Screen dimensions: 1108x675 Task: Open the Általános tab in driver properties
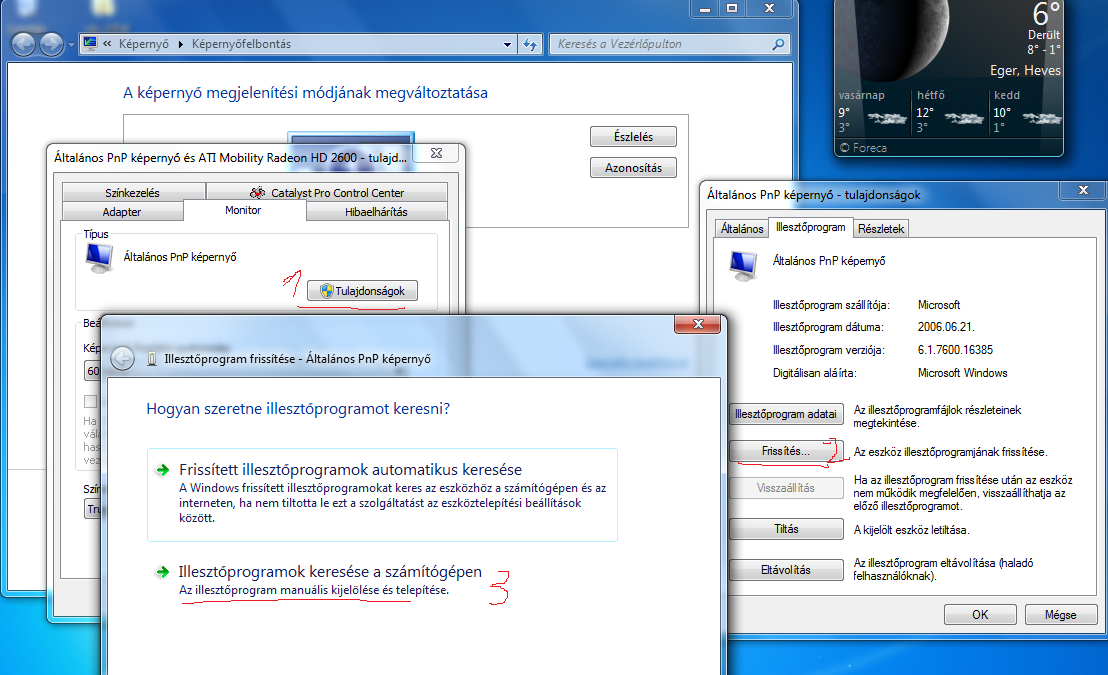[x=742, y=228]
